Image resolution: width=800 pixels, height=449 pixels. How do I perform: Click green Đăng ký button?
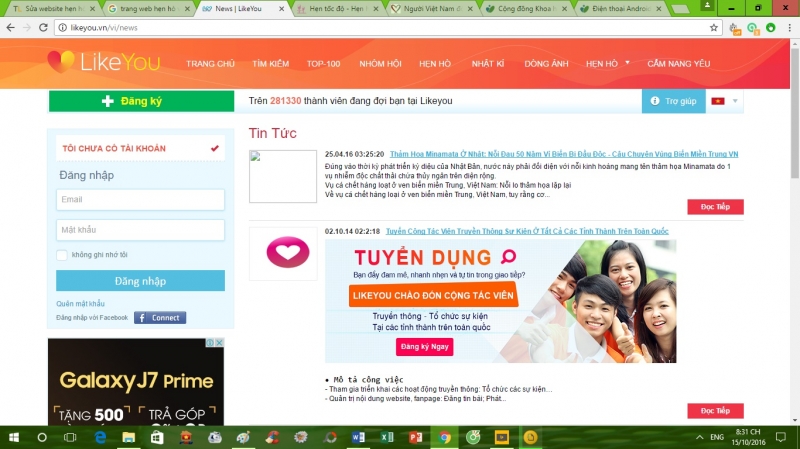[x=141, y=101]
